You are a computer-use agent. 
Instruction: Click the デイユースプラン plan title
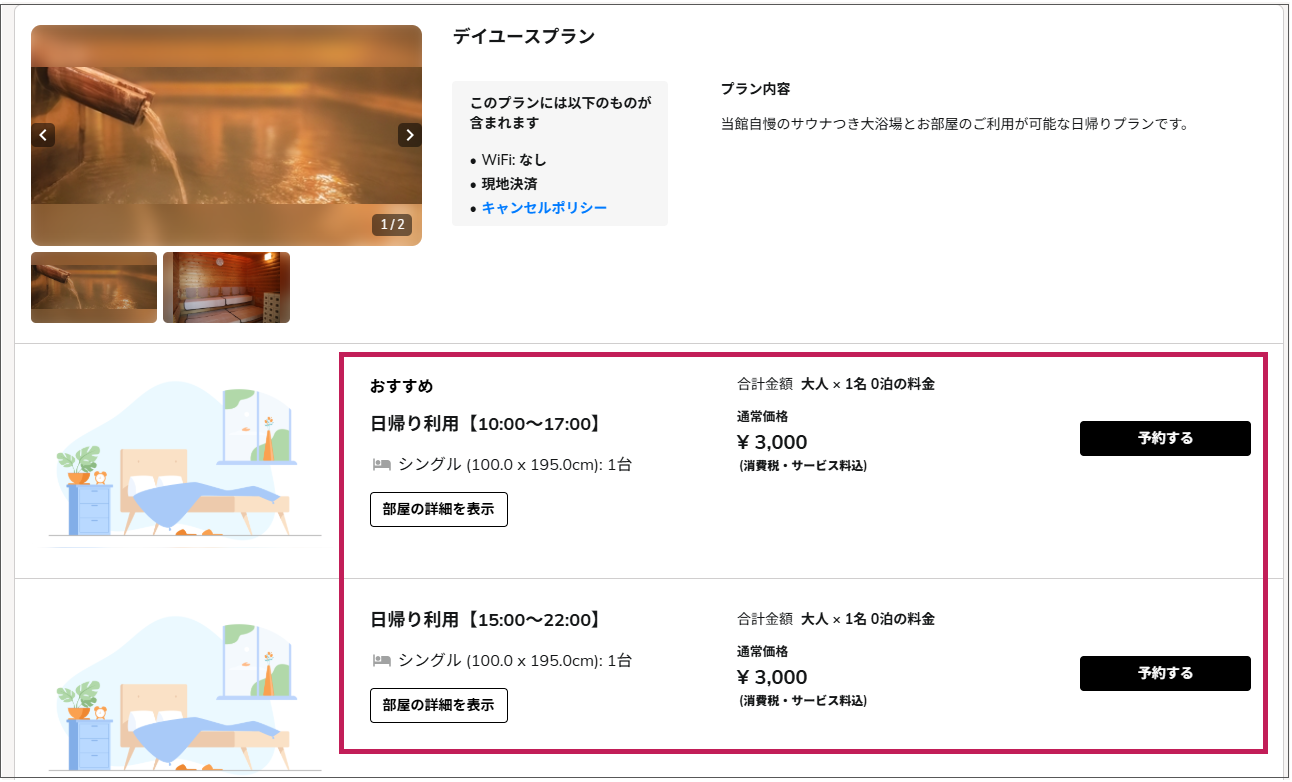[523, 37]
